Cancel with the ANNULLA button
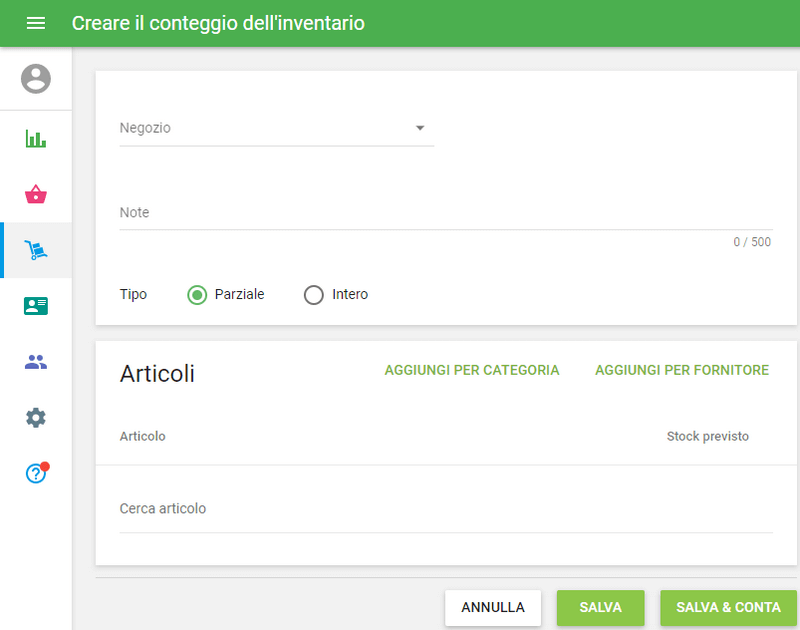Screen dimensions: 800x630 [492, 607]
